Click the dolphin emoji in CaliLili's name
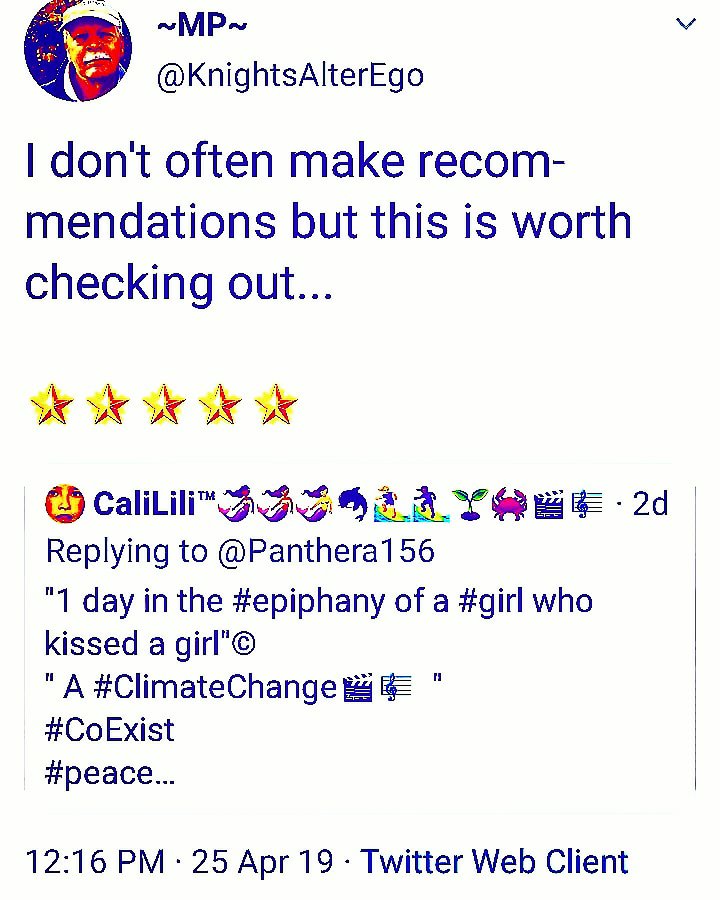Viewport: 720px width, 900px height. [354, 503]
